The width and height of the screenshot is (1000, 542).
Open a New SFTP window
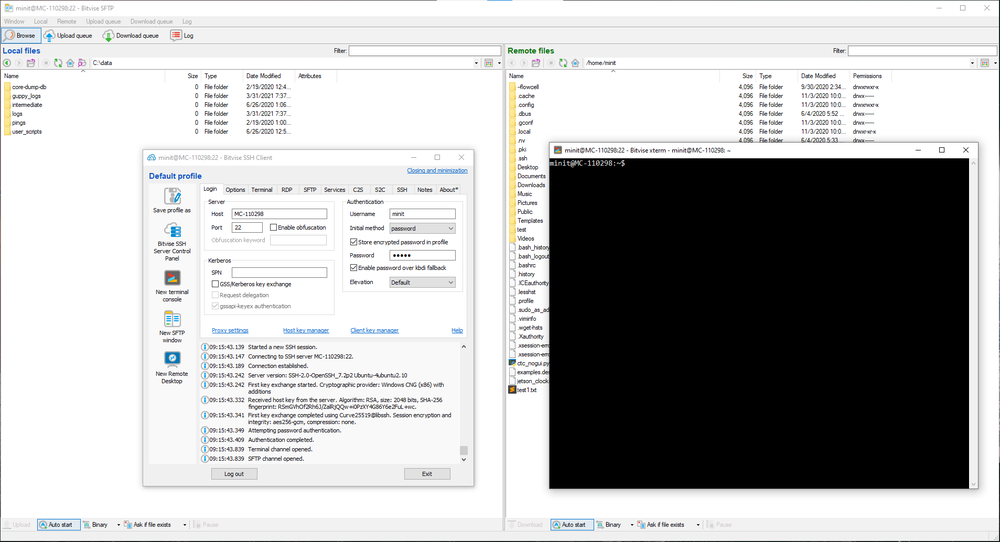coord(172,320)
